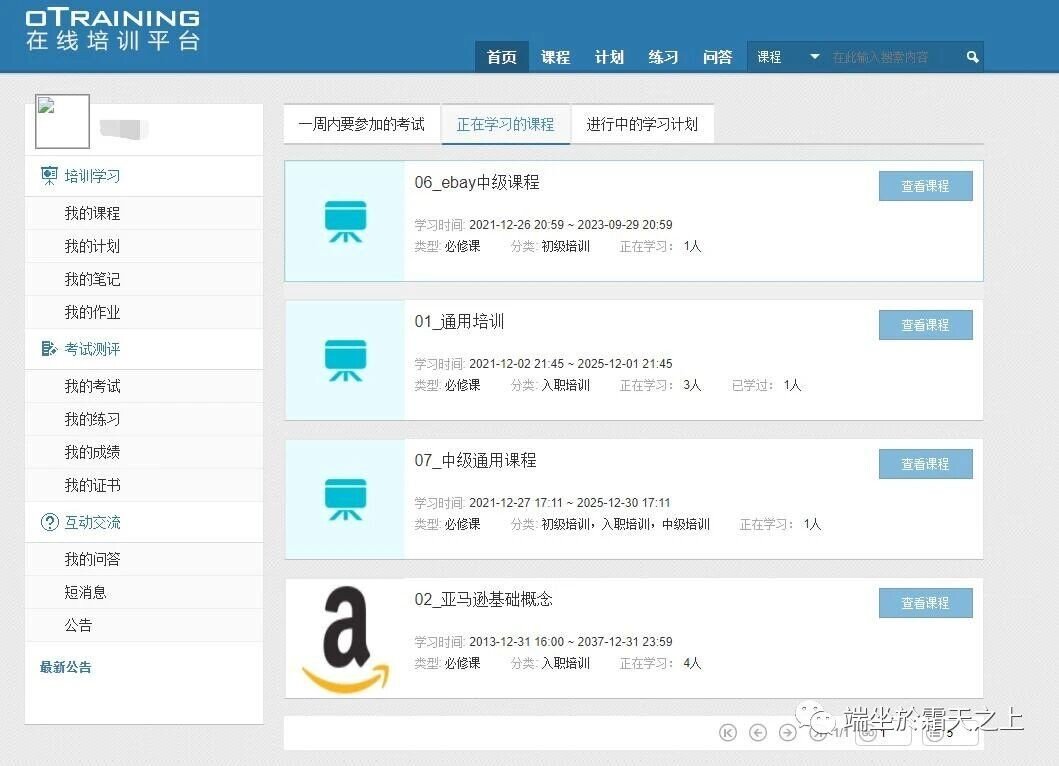The width and height of the screenshot is (1059, 766).
Task: Click the 考试测评 document pencil icon
Action: [49, 349]
